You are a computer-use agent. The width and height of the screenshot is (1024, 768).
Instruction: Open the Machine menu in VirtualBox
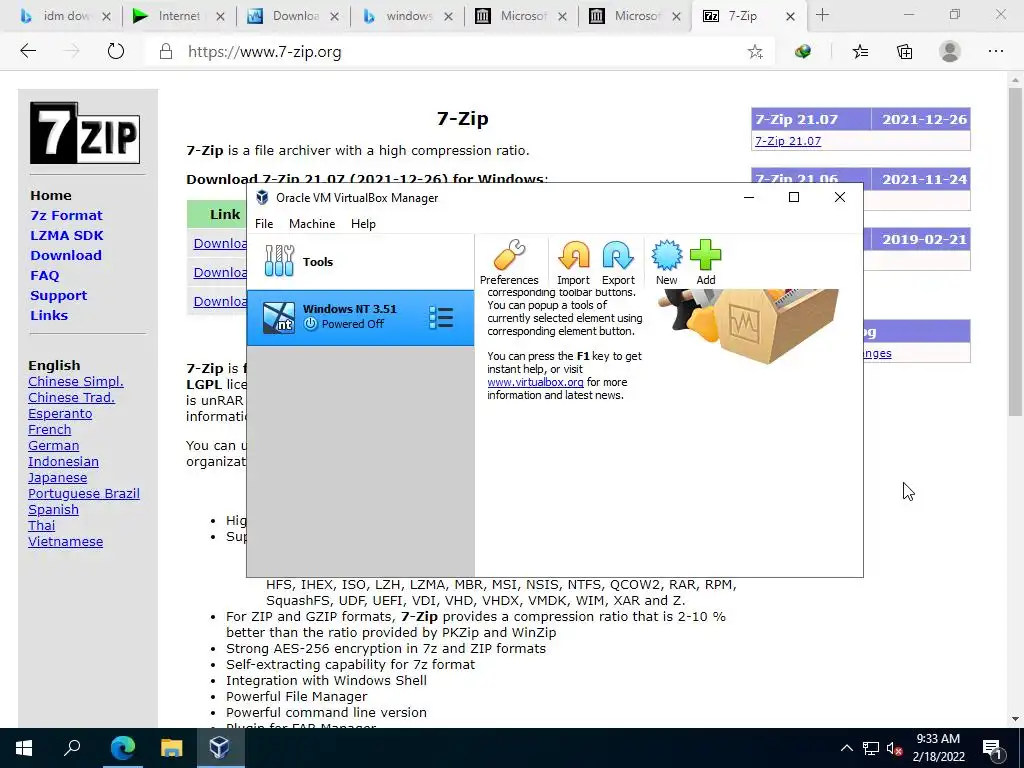coord(312,223)
